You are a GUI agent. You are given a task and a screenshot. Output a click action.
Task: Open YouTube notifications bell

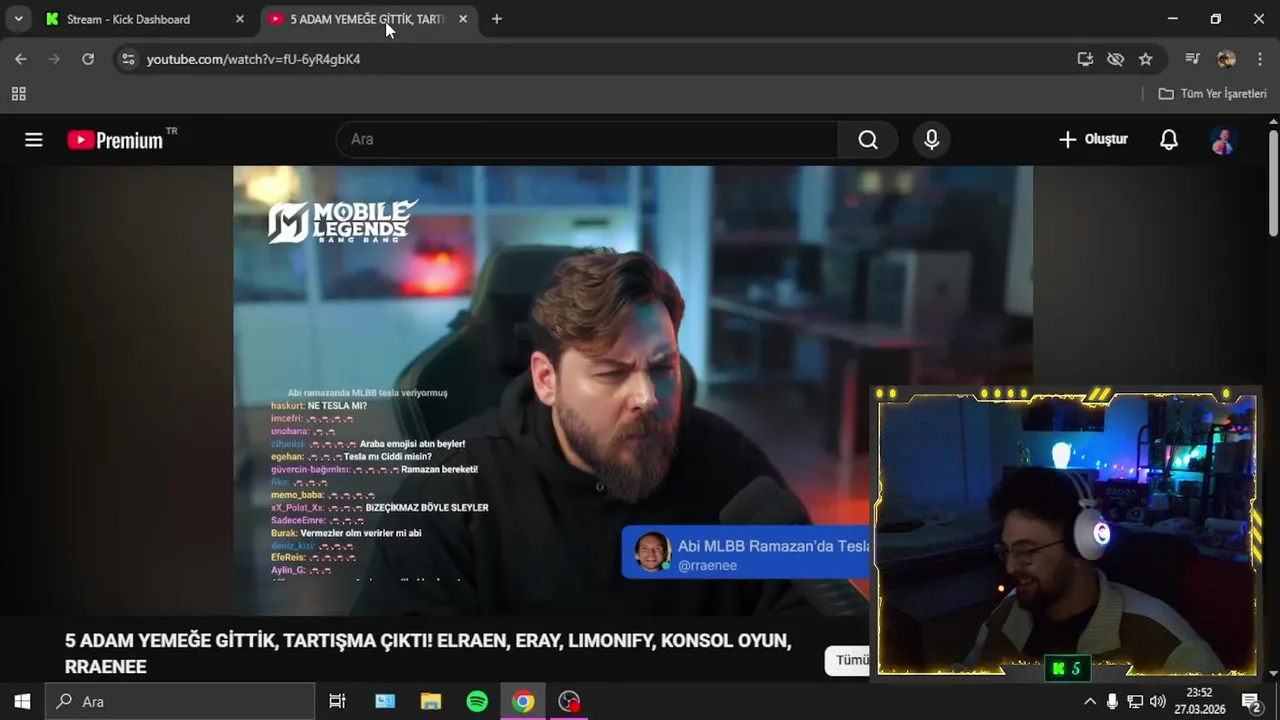[x=1168, y=140]
